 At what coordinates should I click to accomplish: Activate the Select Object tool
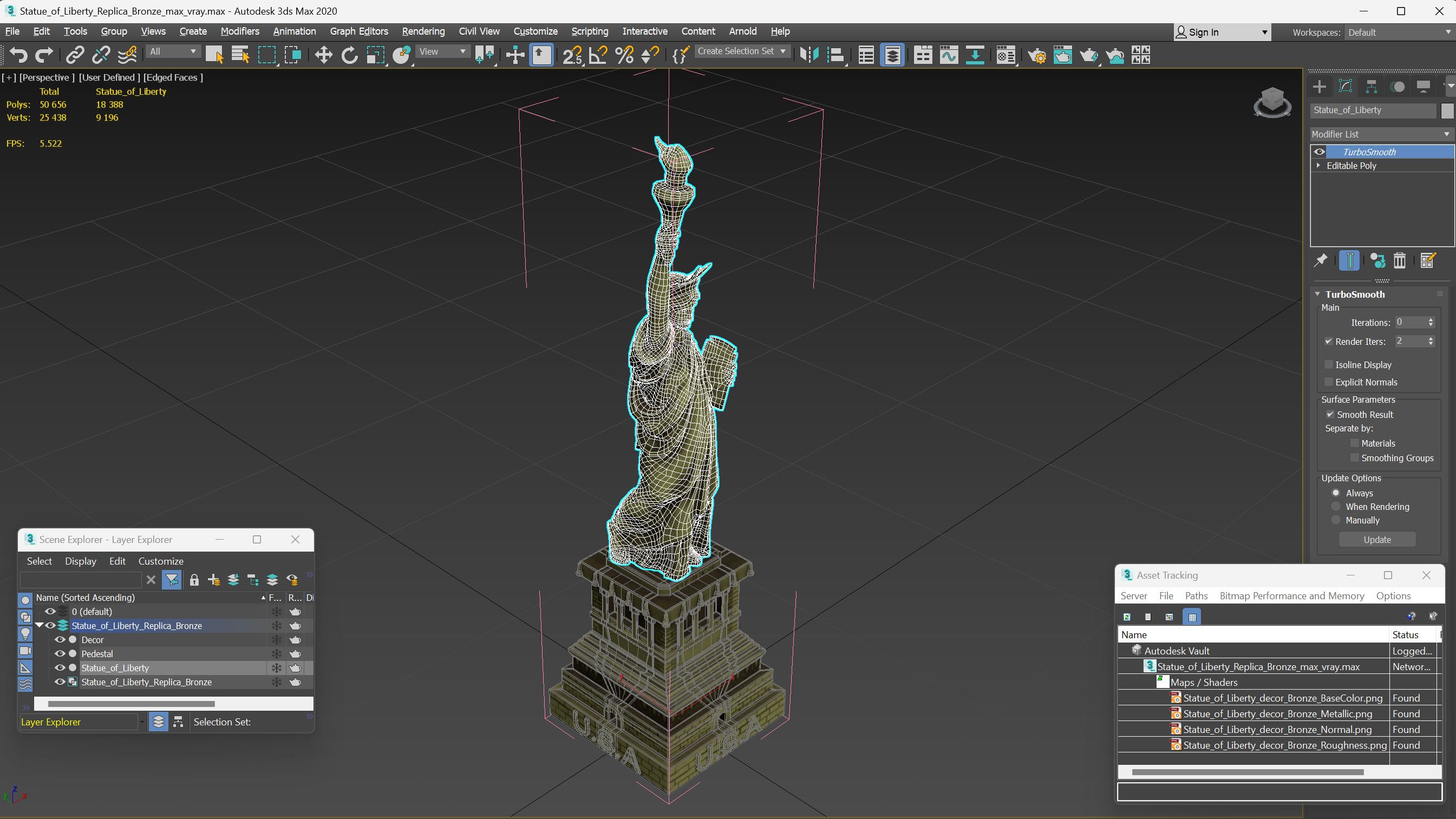tap(214, 55)
